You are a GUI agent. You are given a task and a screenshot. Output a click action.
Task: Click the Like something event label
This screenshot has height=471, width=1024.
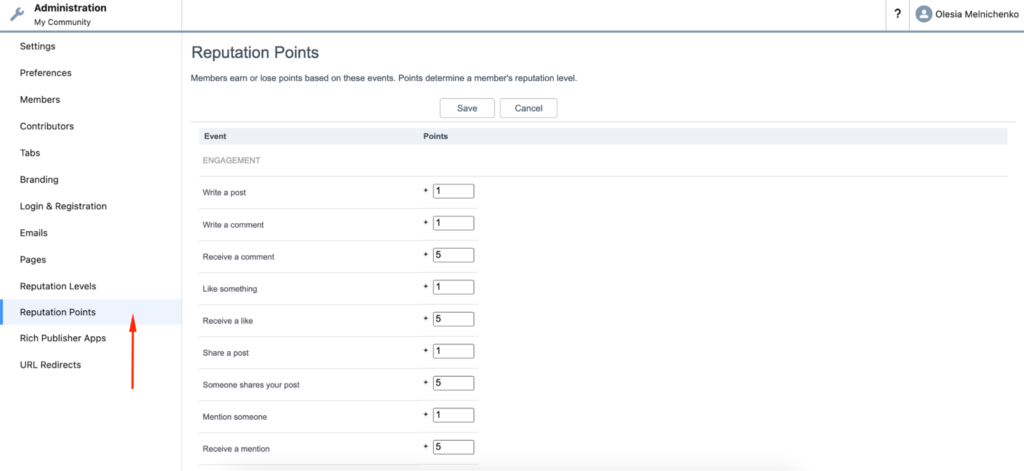coord(230,289)
